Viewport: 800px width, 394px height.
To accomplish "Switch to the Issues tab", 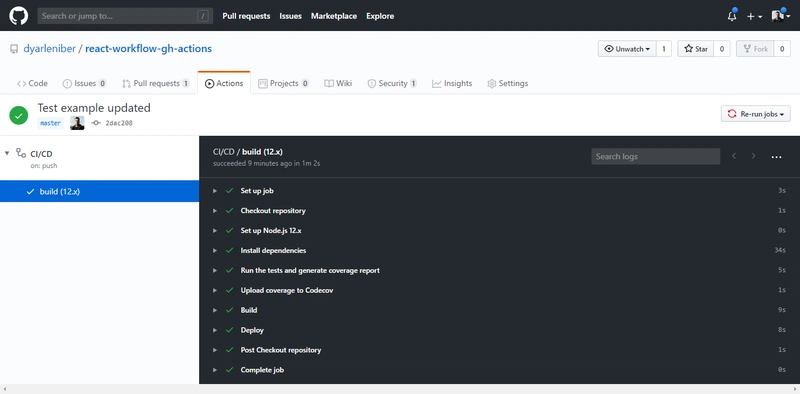I will [84, 83].
